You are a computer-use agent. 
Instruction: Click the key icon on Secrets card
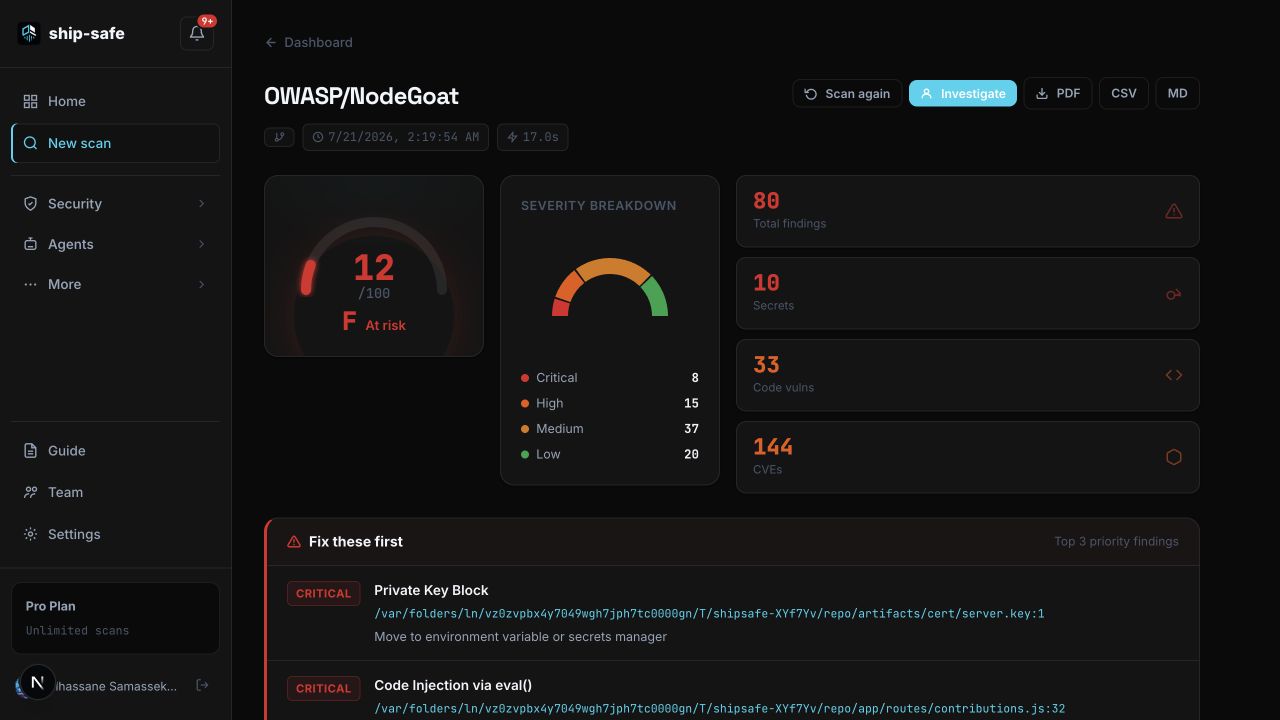click(x=1174, y=294)
